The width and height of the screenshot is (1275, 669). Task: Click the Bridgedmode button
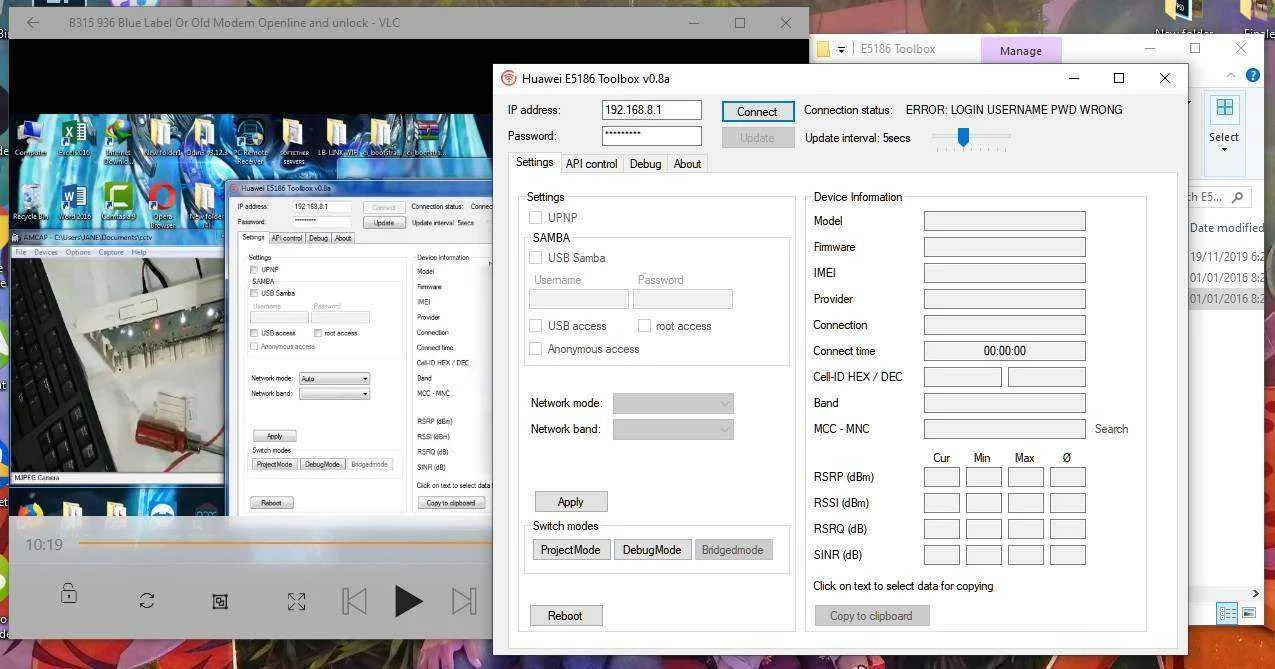[x=733, y=550]
